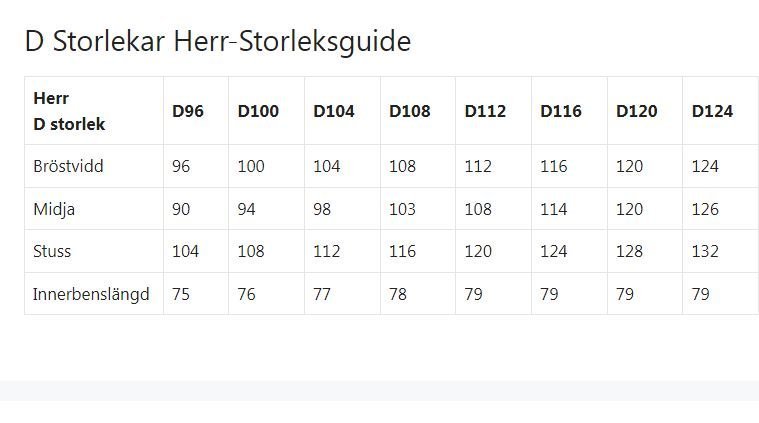The height and width of the screenshot is (423, 759).
Task: Click the D120 column header
Action: coord(637,111)
